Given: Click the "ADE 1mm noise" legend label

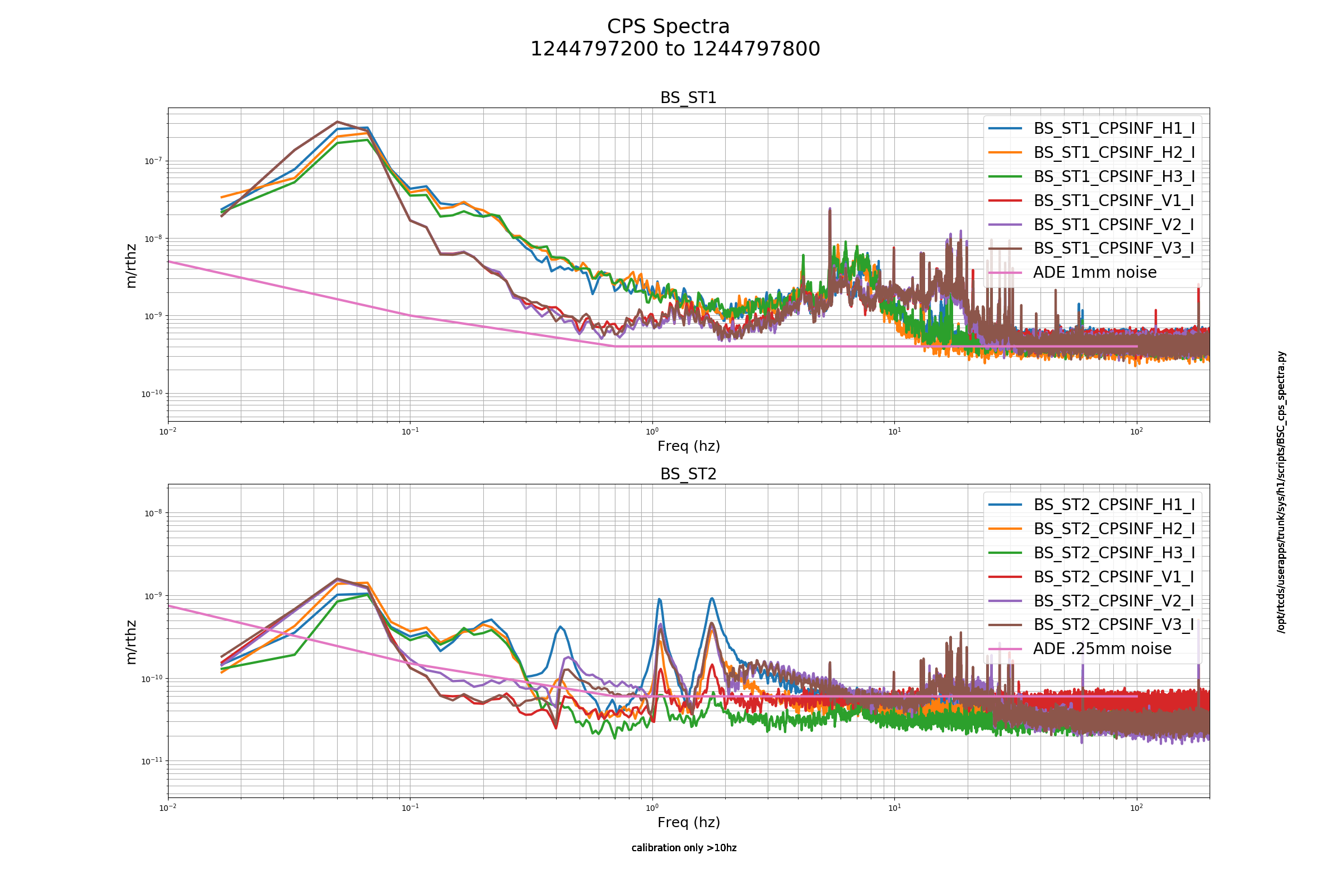Looking at the screenshot, I should 1094,273.
